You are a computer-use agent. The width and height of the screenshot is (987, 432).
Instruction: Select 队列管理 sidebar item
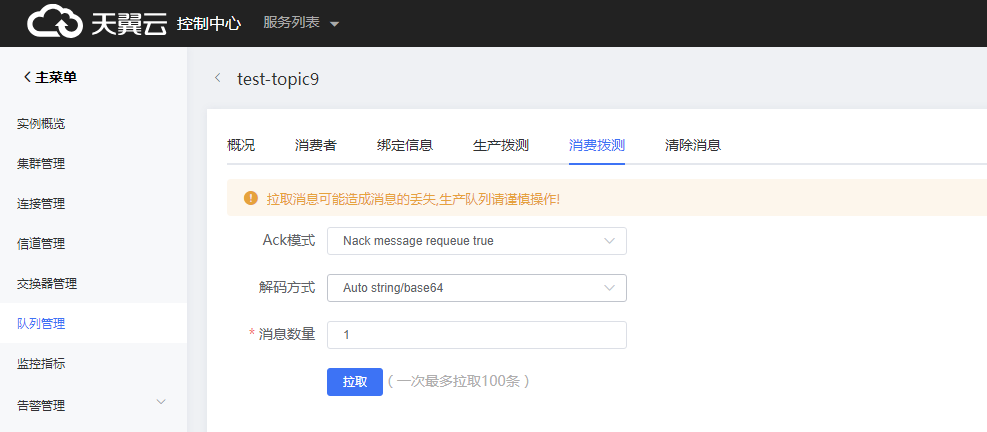41,324
